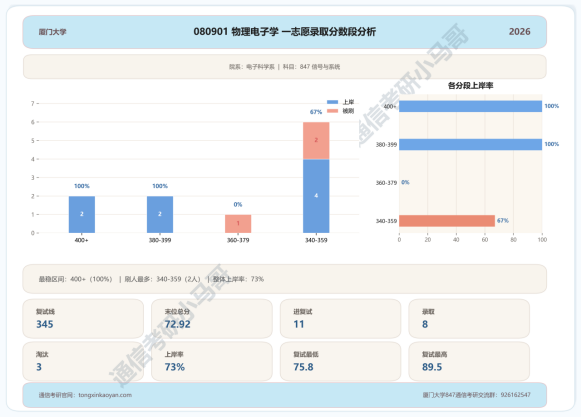Click the "340-359" x-axis label under the stacked chart
Screen dimensions: 581x418
click(x=316, y=240)
